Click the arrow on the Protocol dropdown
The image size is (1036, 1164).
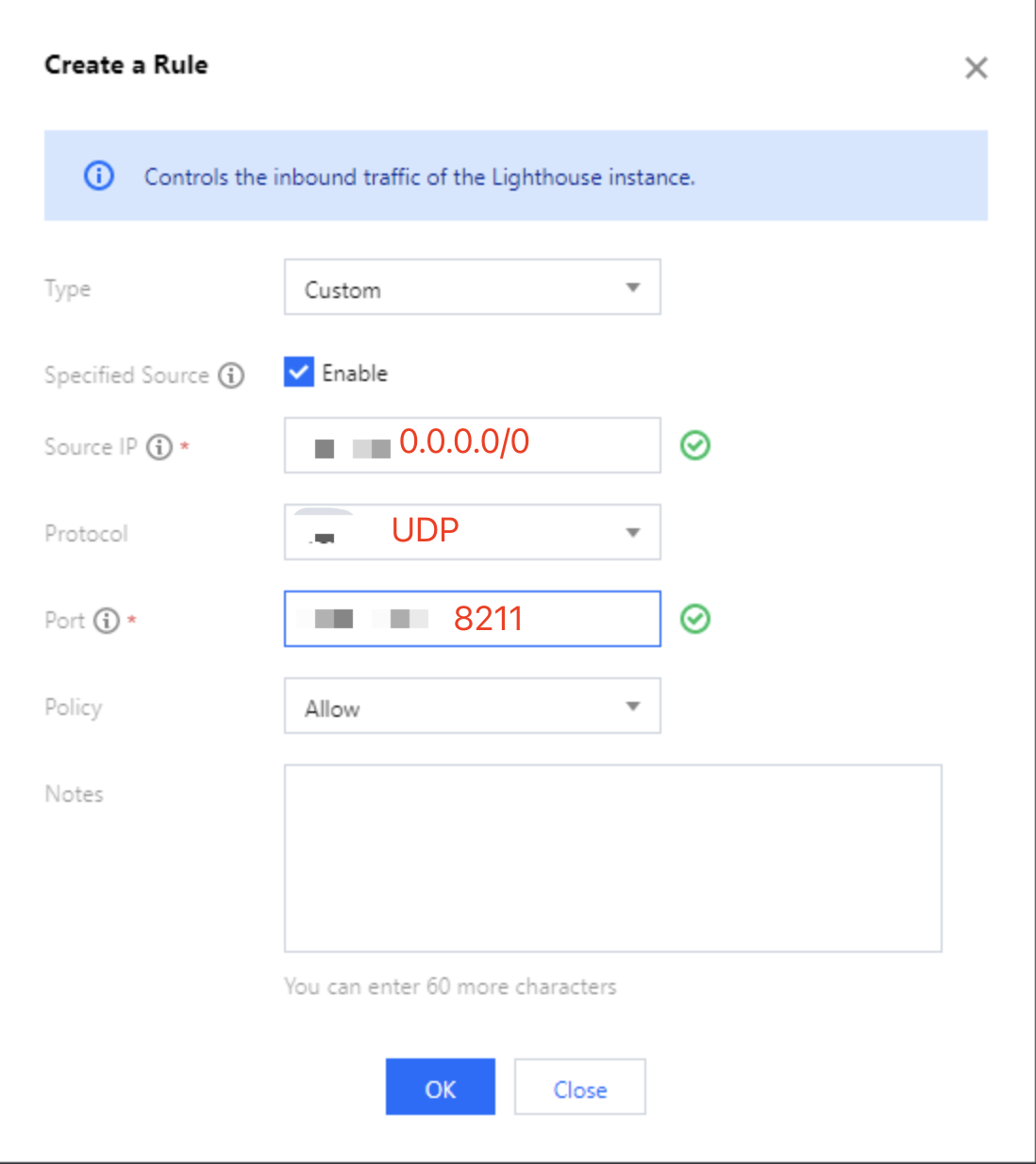633,533
